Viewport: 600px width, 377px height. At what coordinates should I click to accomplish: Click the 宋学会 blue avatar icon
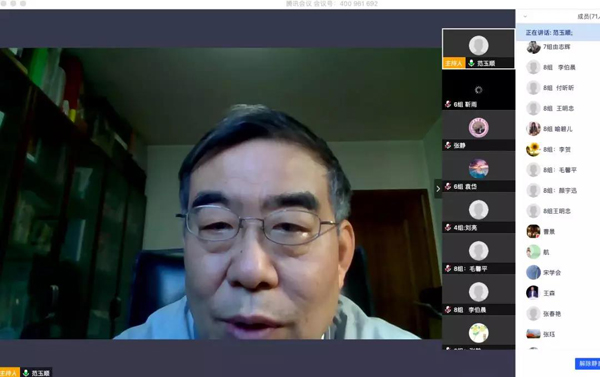[533, 273]
